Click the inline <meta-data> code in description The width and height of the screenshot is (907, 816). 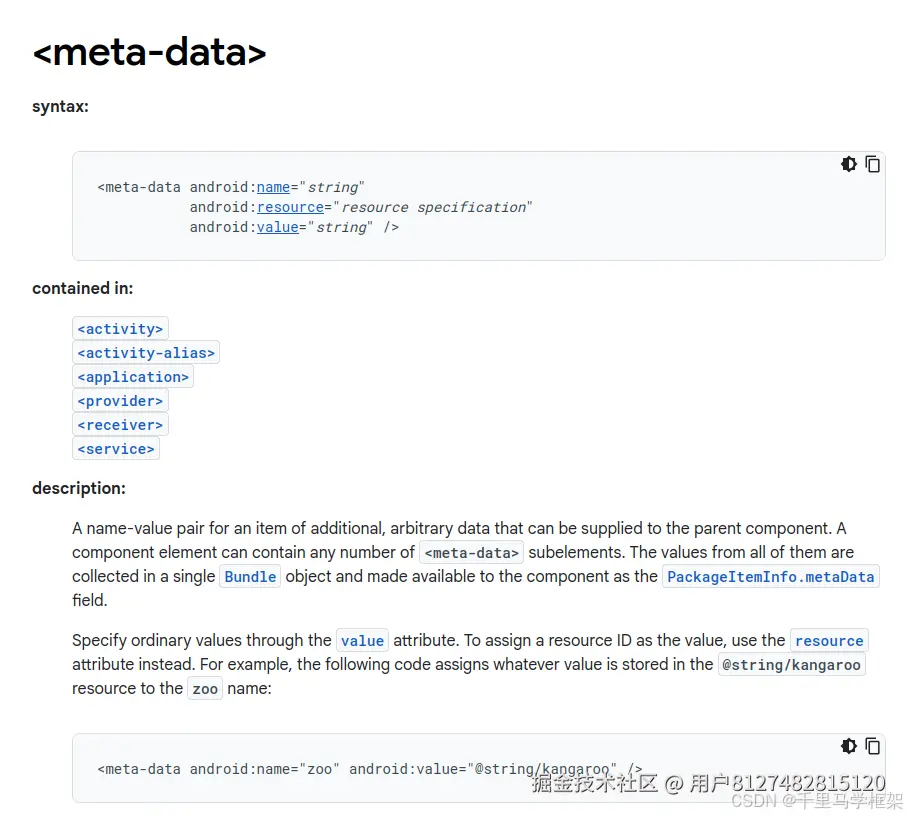click(x=471, y=553)
